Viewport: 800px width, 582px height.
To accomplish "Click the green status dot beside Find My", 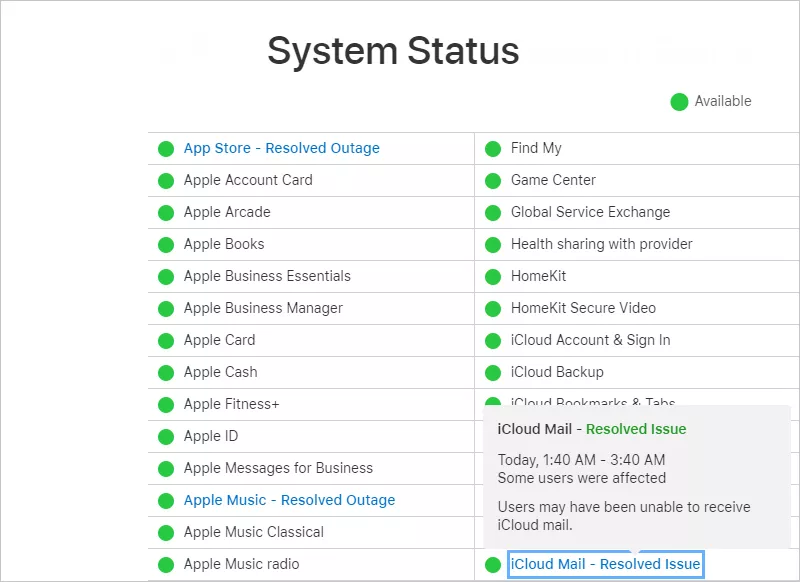I will (493, 149).
